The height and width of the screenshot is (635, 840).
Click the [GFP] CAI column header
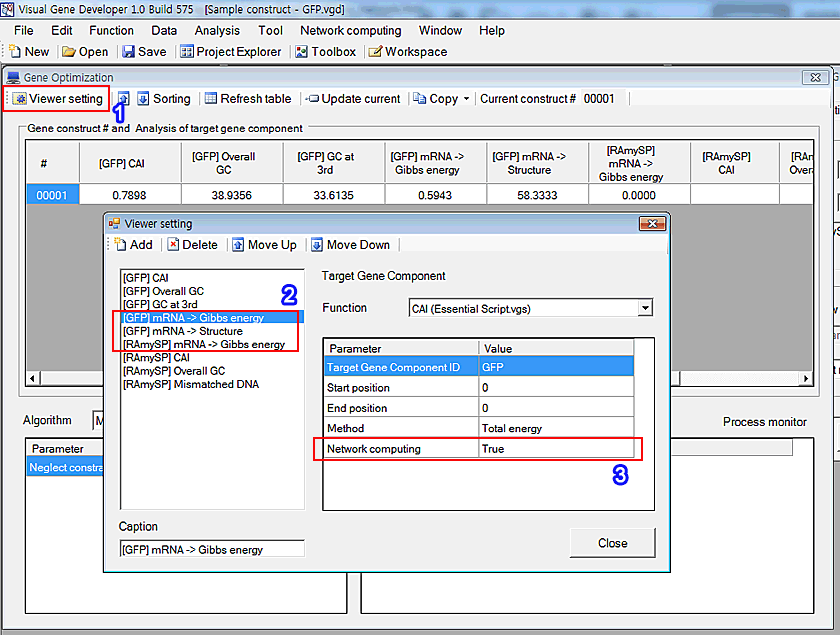click(130, 163)
